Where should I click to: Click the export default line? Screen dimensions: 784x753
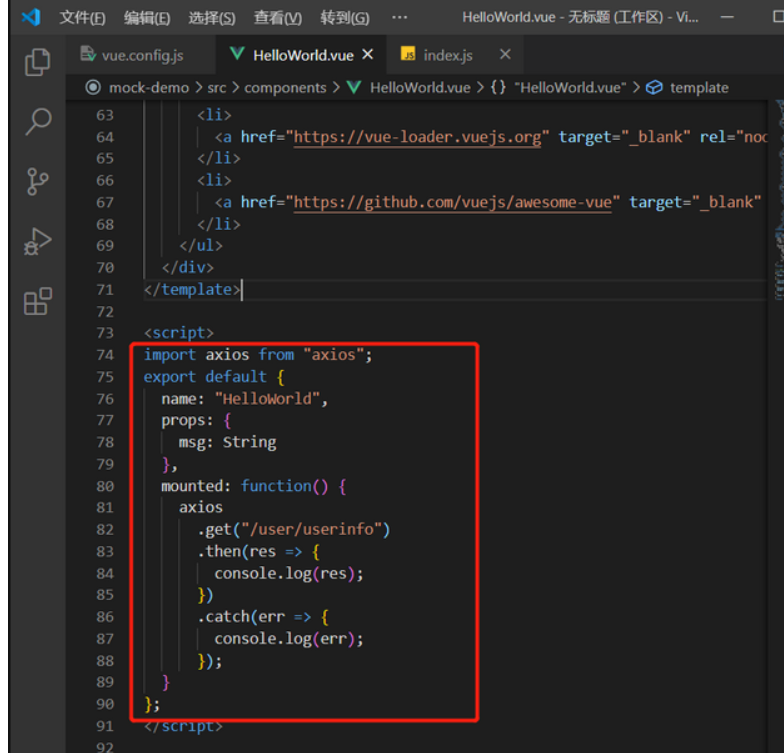[x=214, y=377]
